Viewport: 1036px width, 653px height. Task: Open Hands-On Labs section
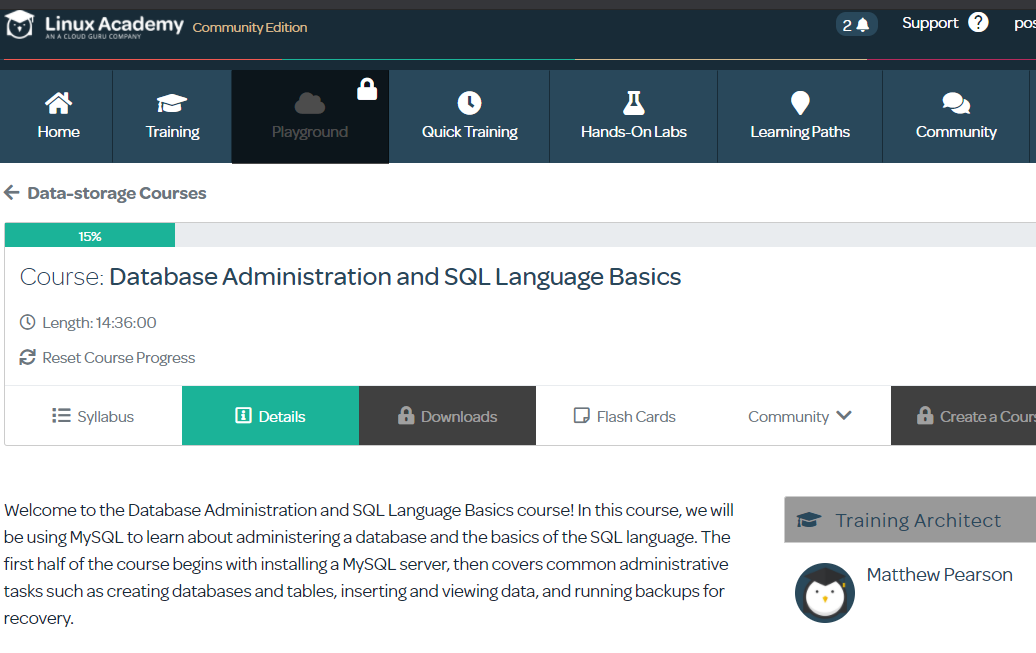[634, 116]
